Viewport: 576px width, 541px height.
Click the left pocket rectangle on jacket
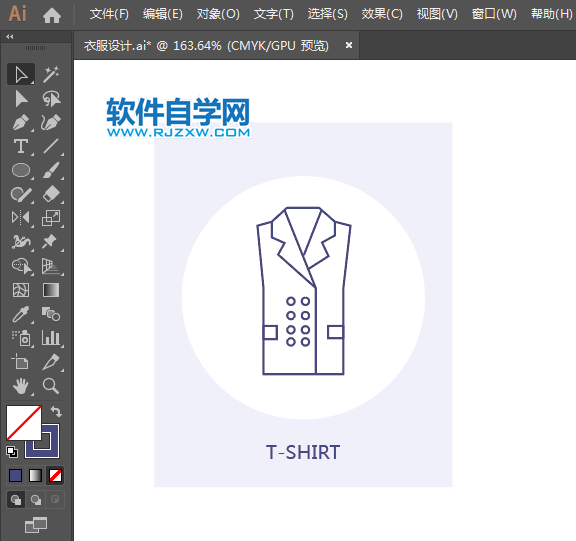point(270,332)
